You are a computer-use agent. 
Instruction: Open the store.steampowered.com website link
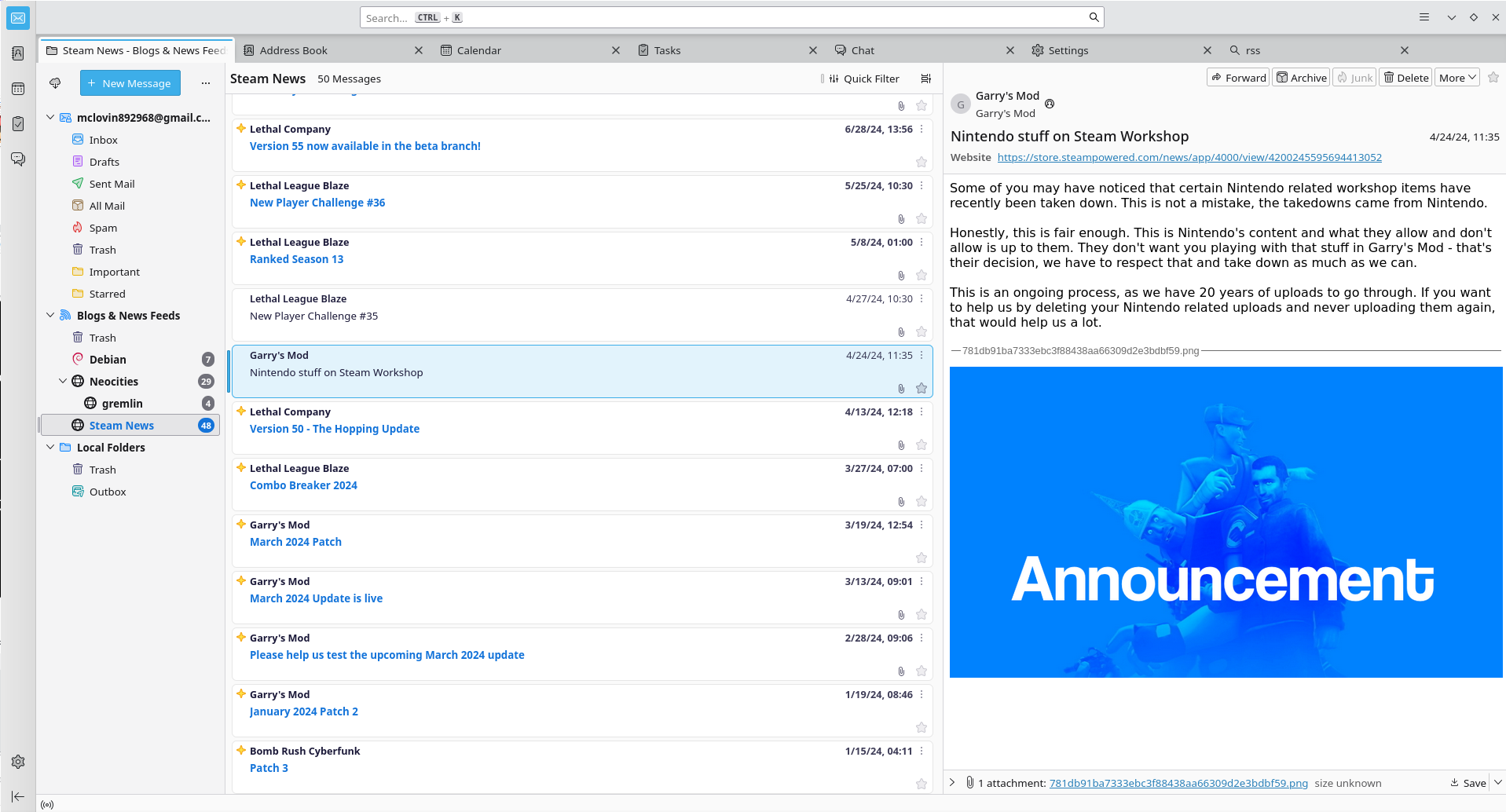pyautogui.click(x=1189, y=157)
